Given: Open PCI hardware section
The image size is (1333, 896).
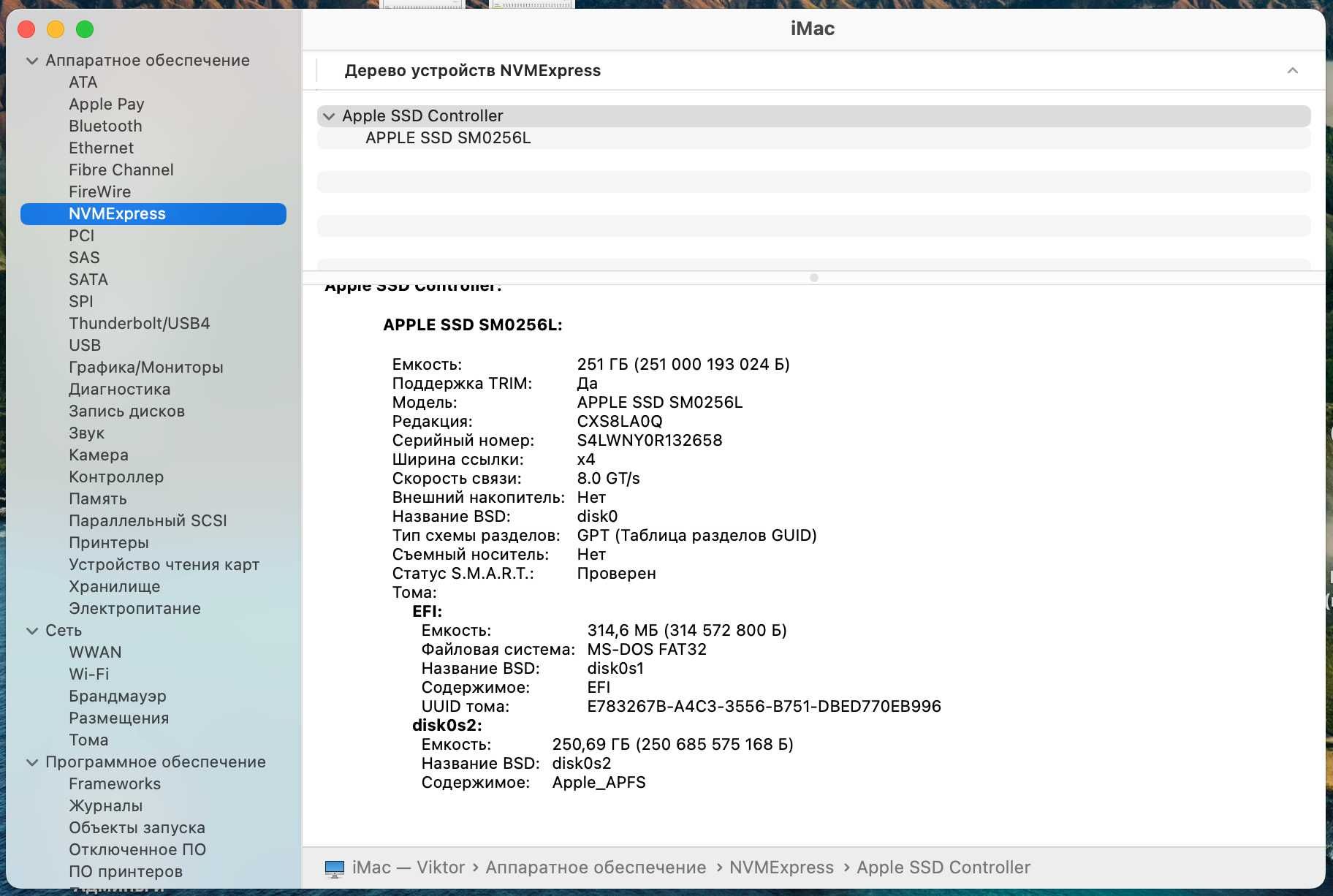Looking at the screenshot, I should point(82,236).
